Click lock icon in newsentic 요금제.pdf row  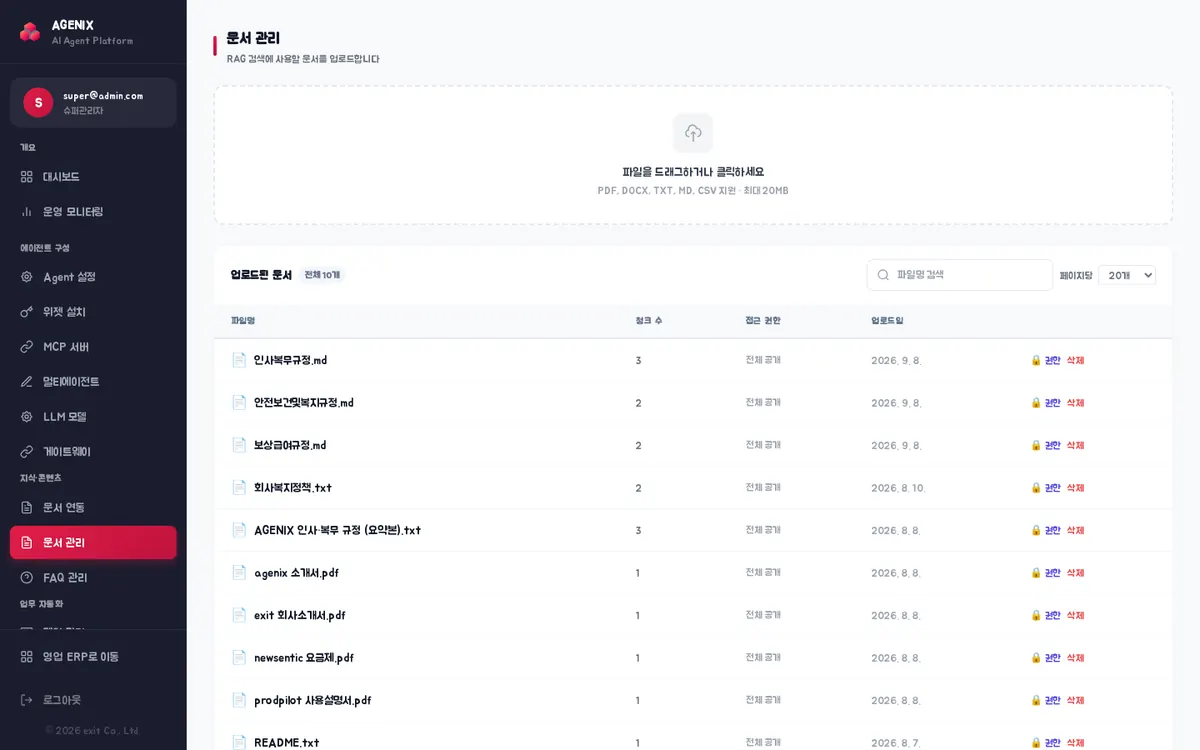coord(1036,657)
